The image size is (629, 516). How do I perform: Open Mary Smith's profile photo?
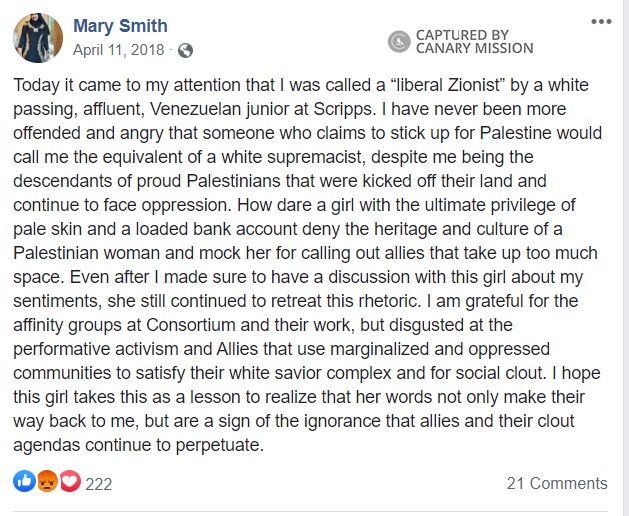click(39, 38)
